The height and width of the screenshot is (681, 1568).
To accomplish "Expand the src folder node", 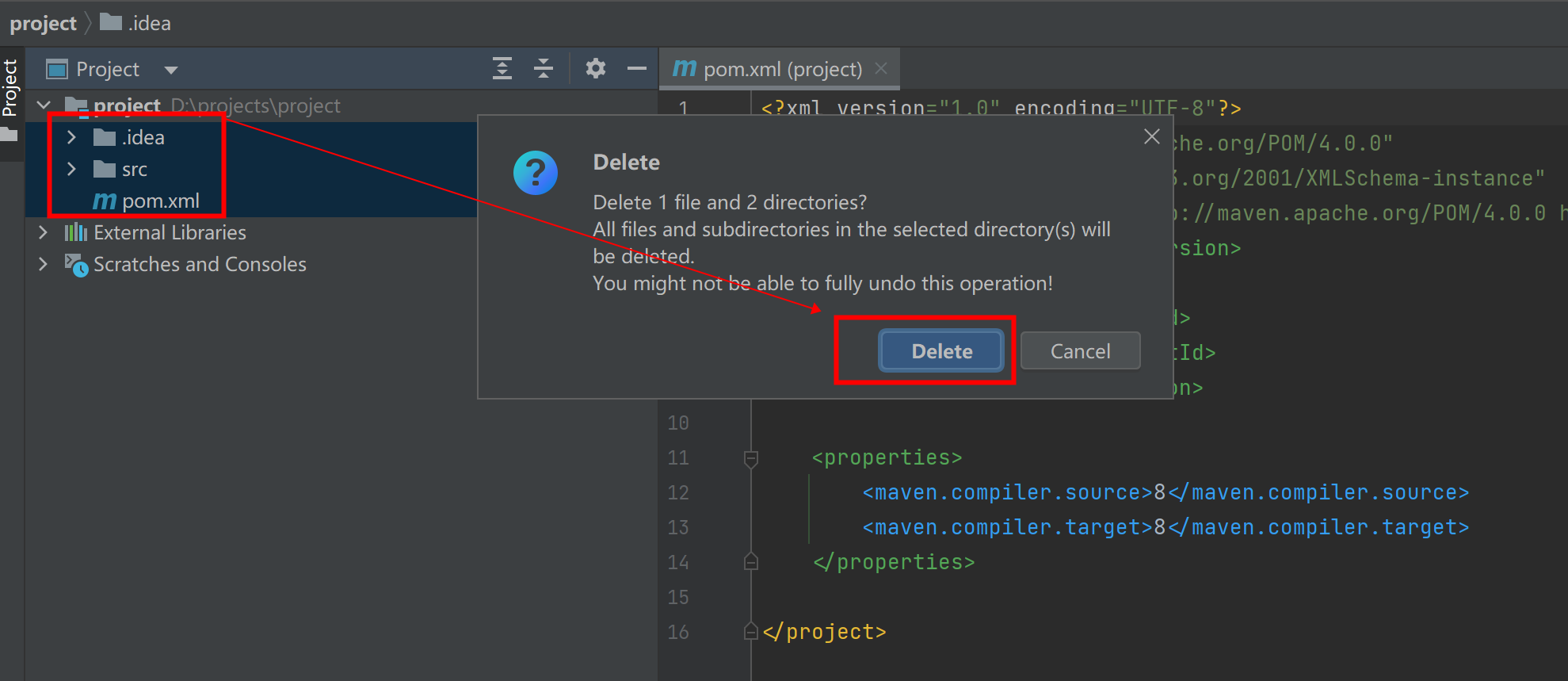I will click(71, 169).
